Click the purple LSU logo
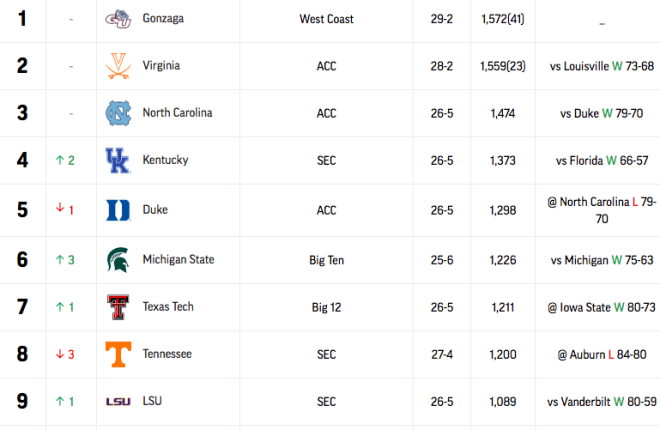This screenshot has width=660, height=430. coord(118,401)
